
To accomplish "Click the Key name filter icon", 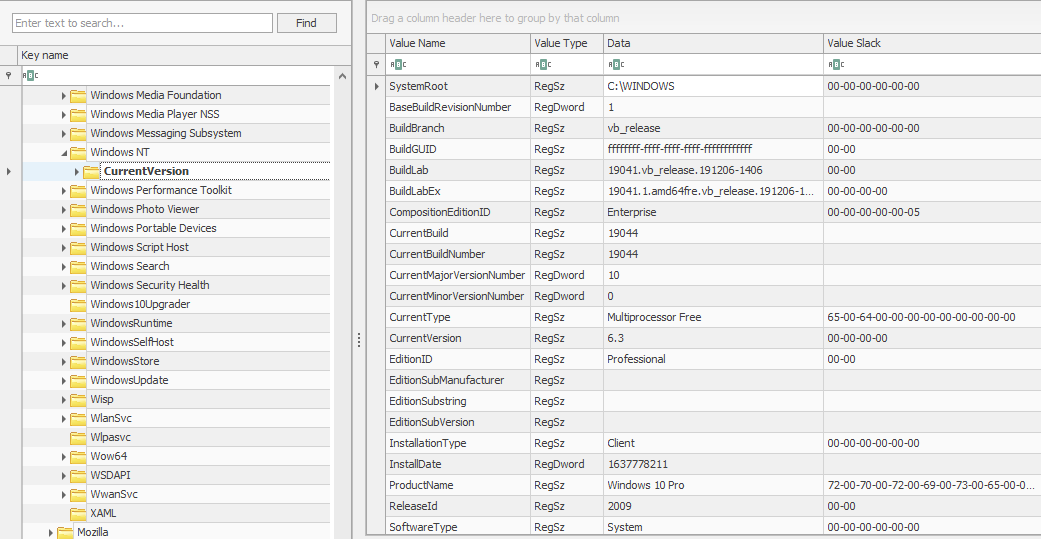I will click(29, 75).
